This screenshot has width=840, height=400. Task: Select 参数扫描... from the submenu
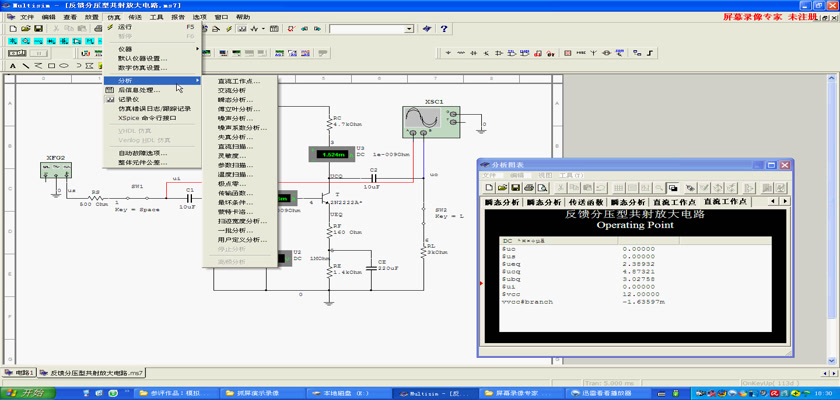(239, 165)
